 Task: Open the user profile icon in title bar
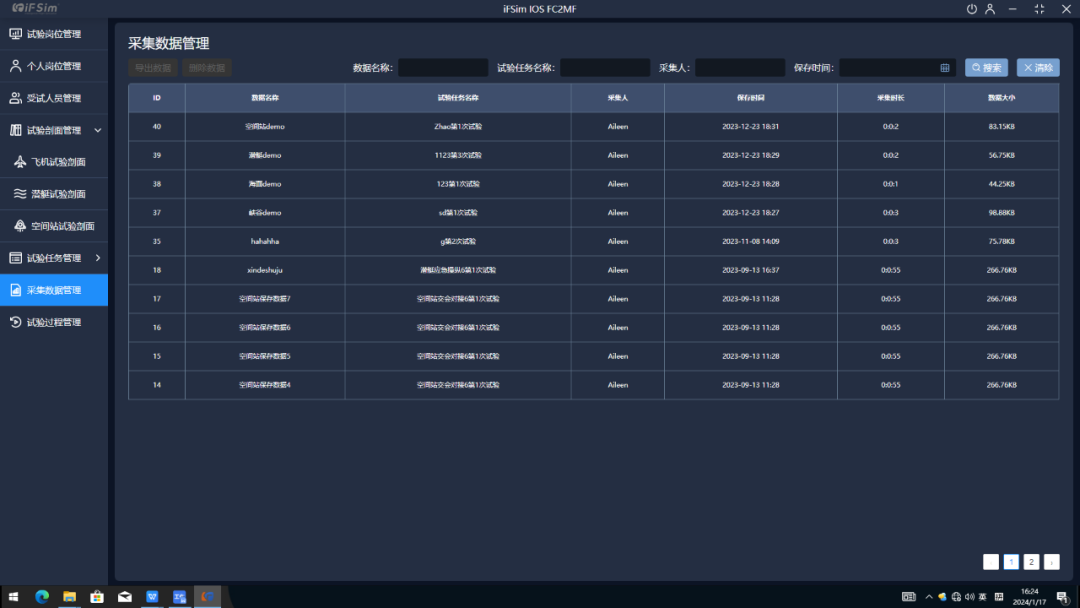(990, 9)
